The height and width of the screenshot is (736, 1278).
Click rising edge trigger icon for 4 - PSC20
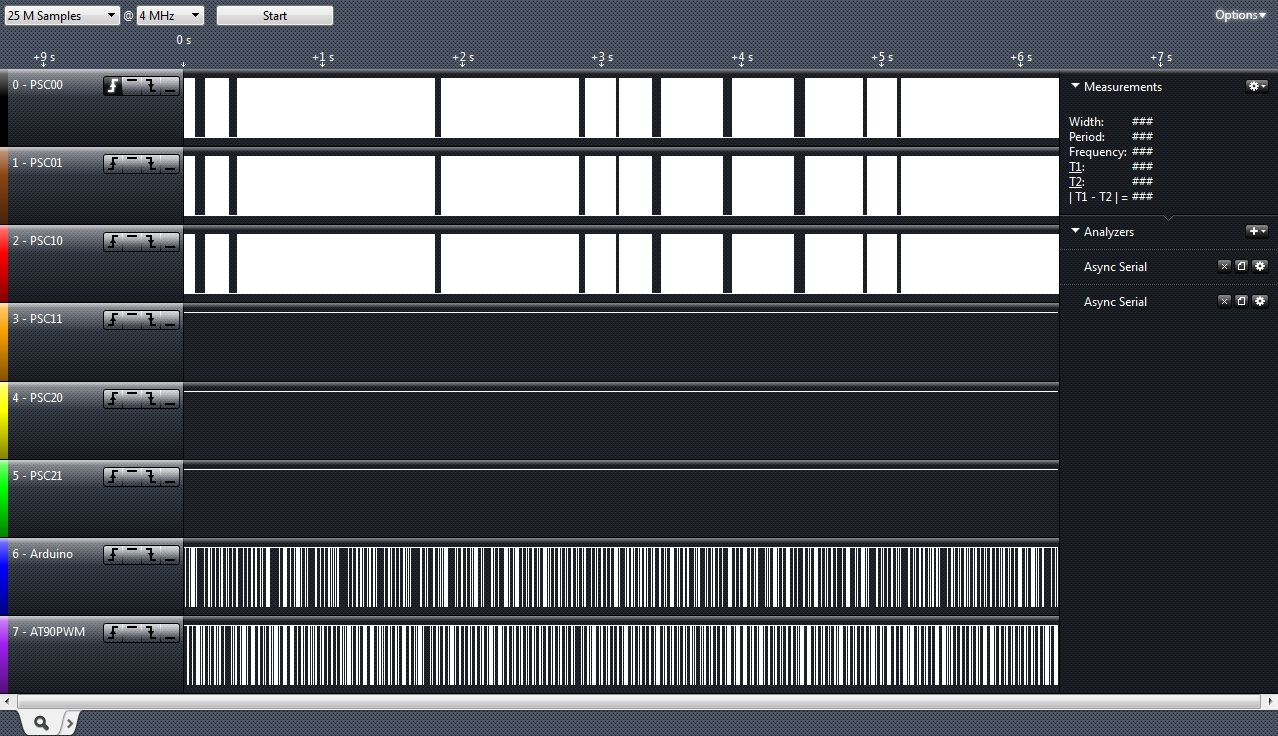tap(113, 399)
